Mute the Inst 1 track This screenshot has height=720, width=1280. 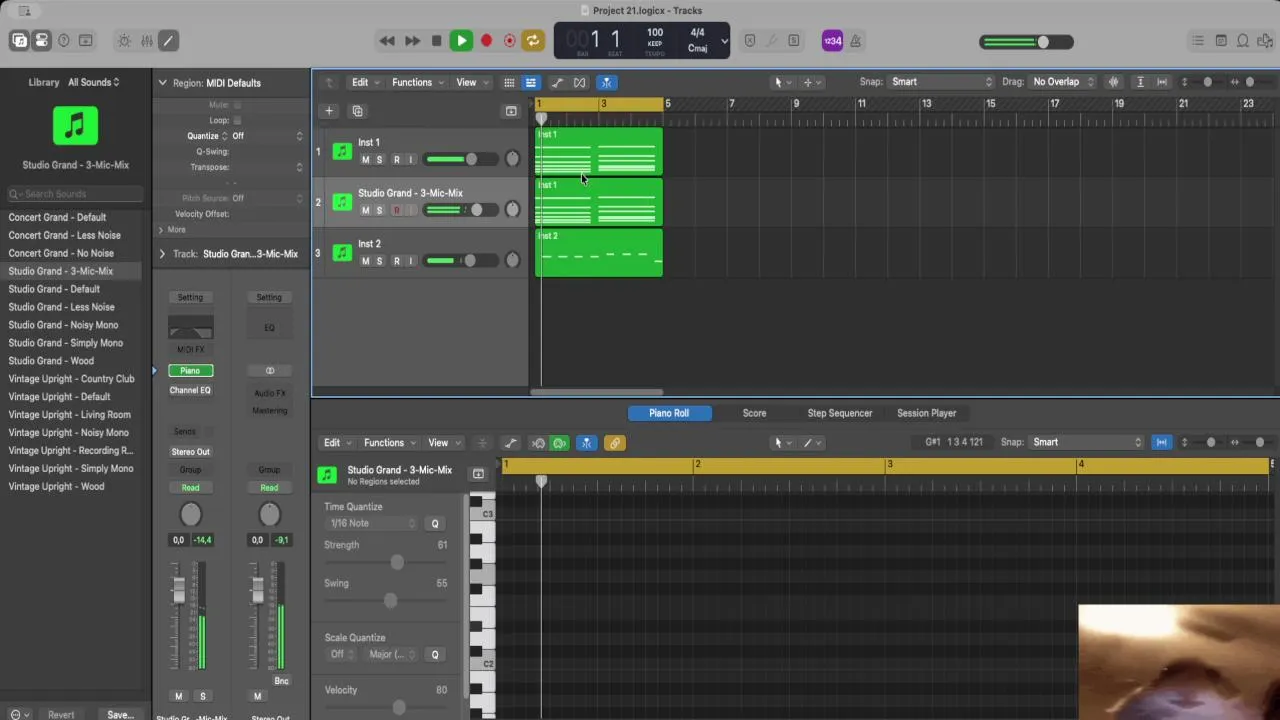365,160
